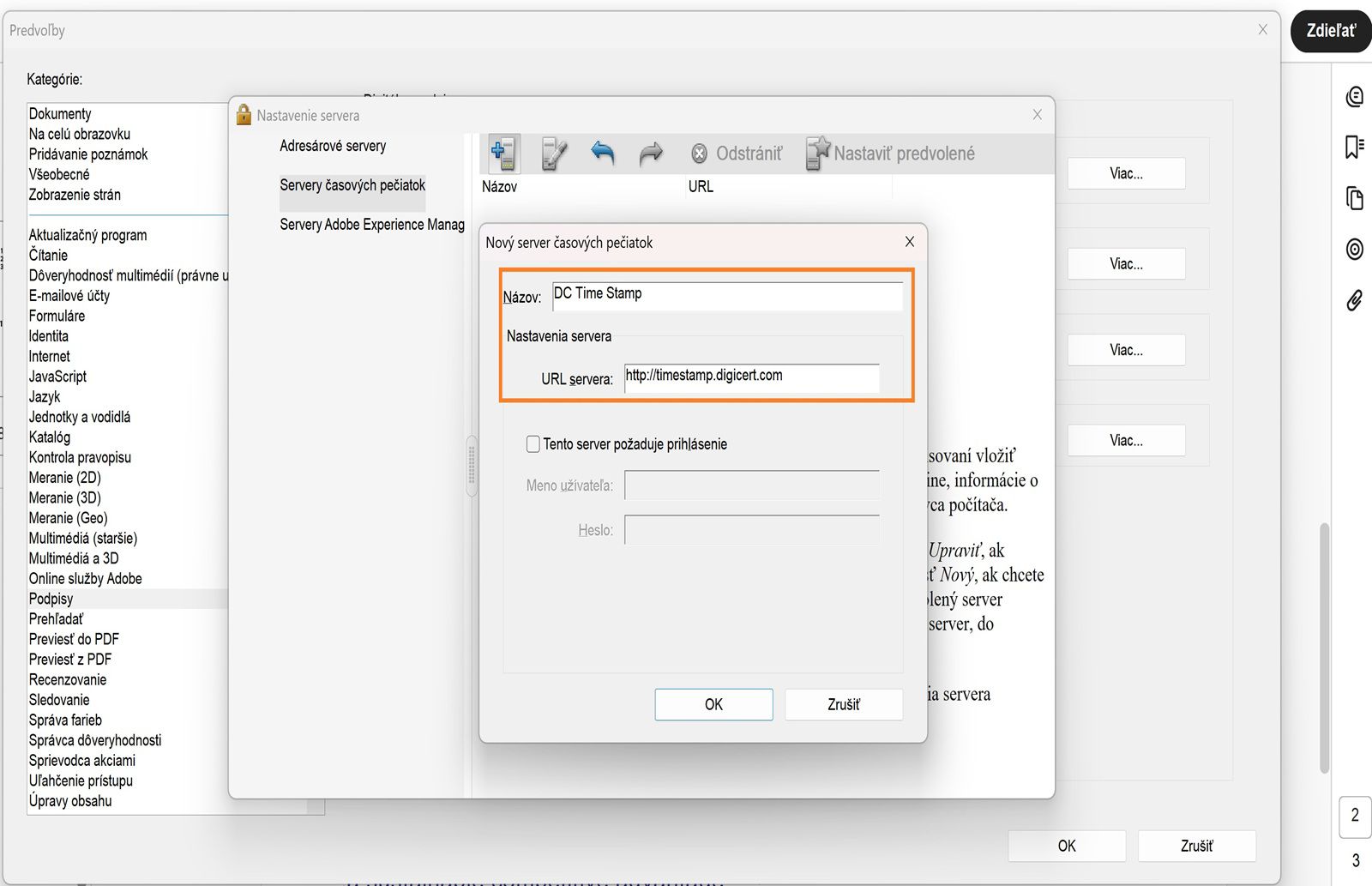
Task: Select Katalóg category
Action: [50, 437]
